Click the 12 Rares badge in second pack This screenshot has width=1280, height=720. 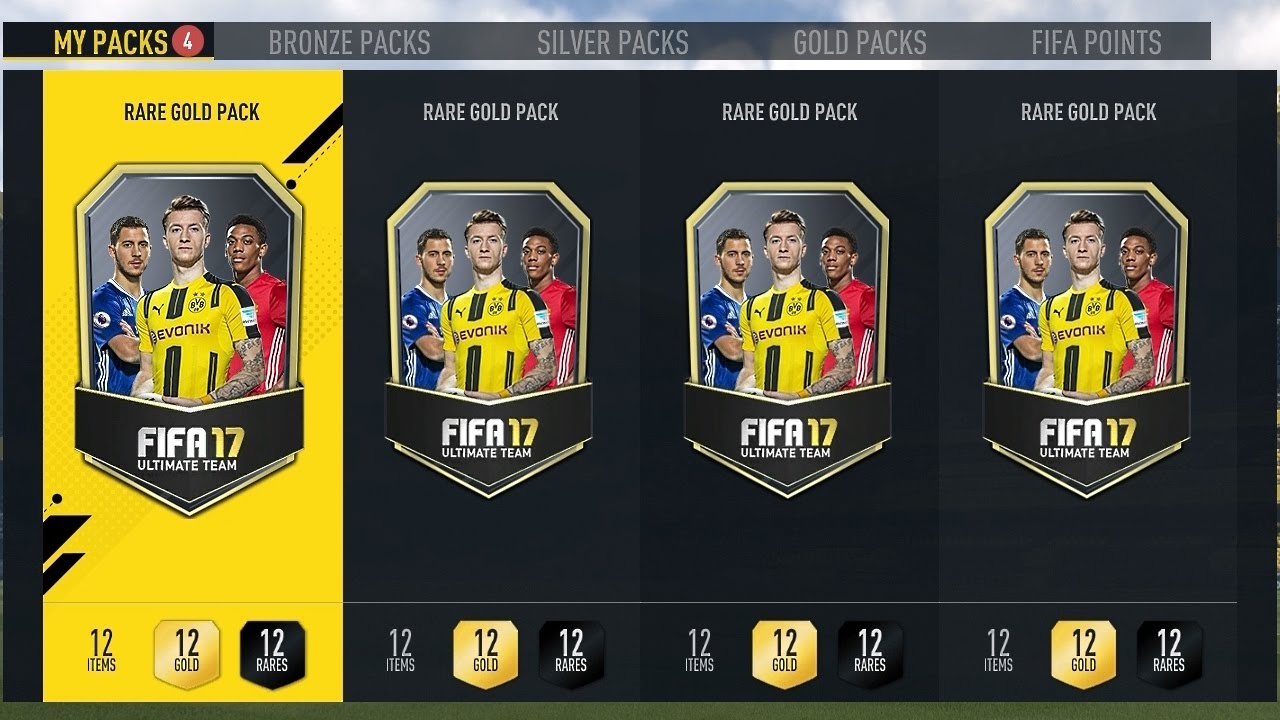click(x=571, y=654)
